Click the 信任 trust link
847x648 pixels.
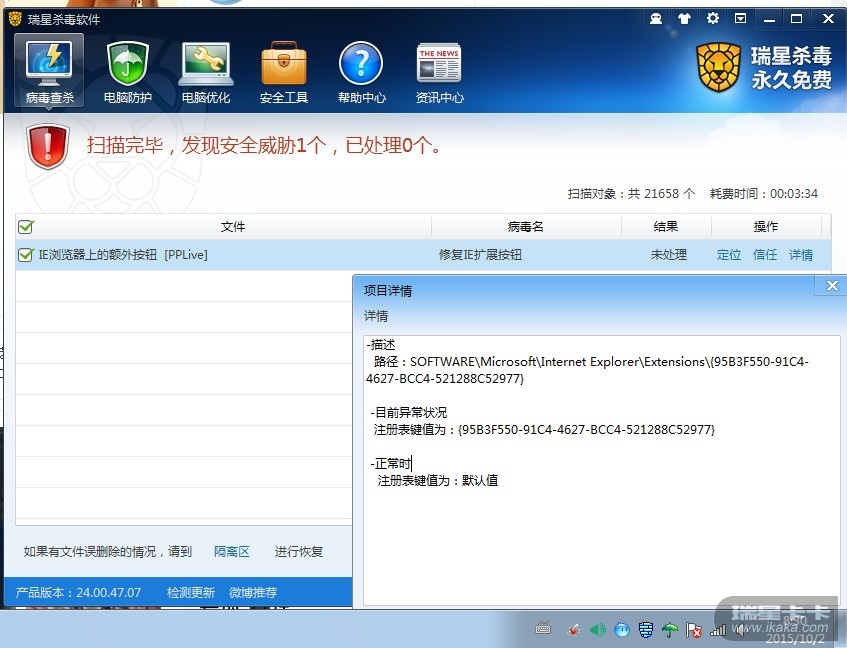tap(765, 254)
